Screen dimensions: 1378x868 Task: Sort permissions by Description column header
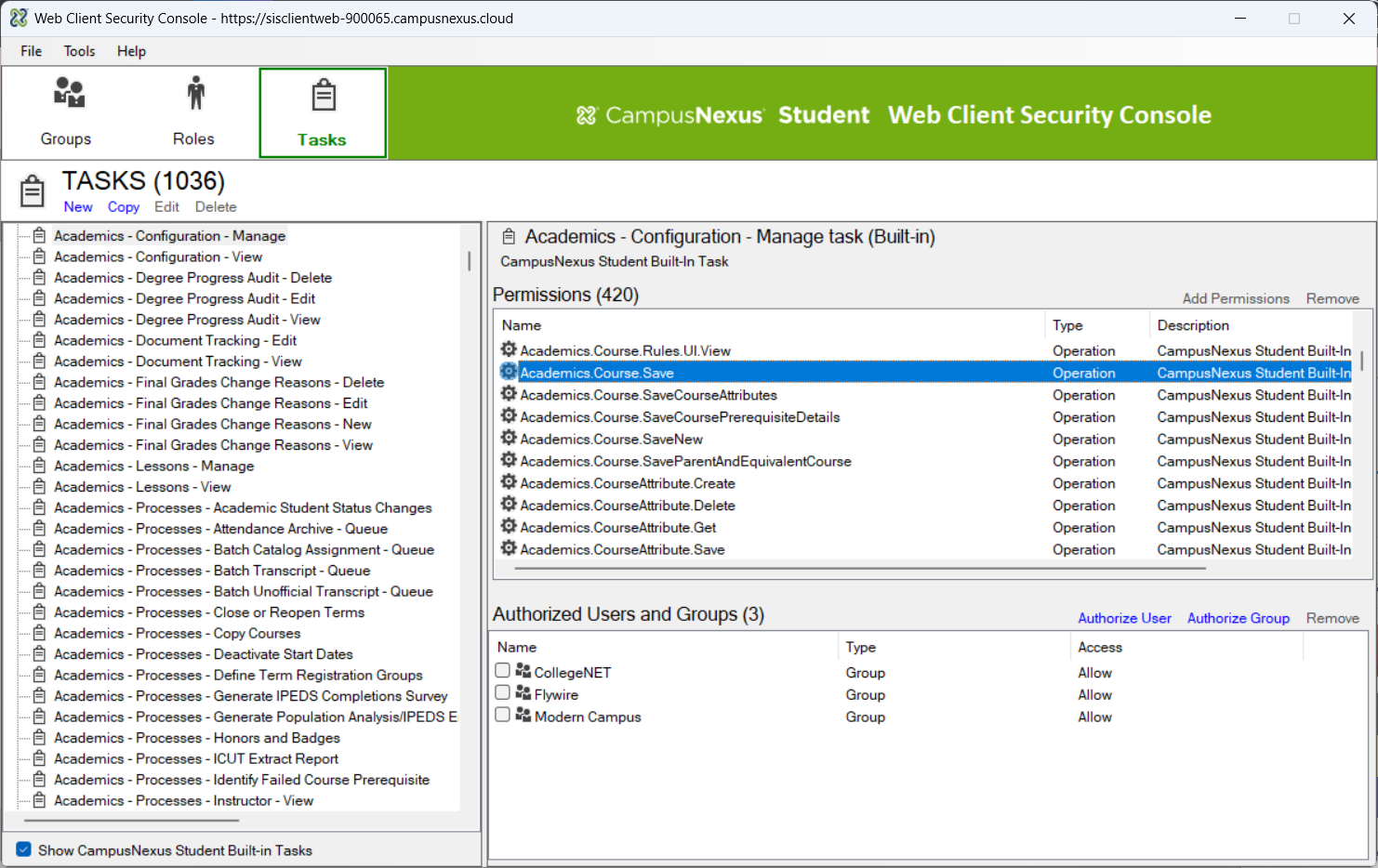click(x=1251, y=325)
